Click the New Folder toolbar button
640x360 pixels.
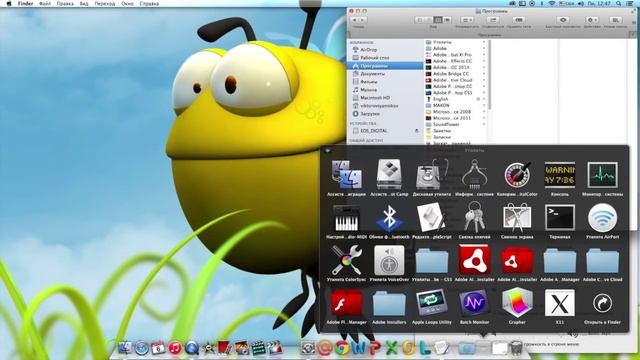tap(615, 20)
